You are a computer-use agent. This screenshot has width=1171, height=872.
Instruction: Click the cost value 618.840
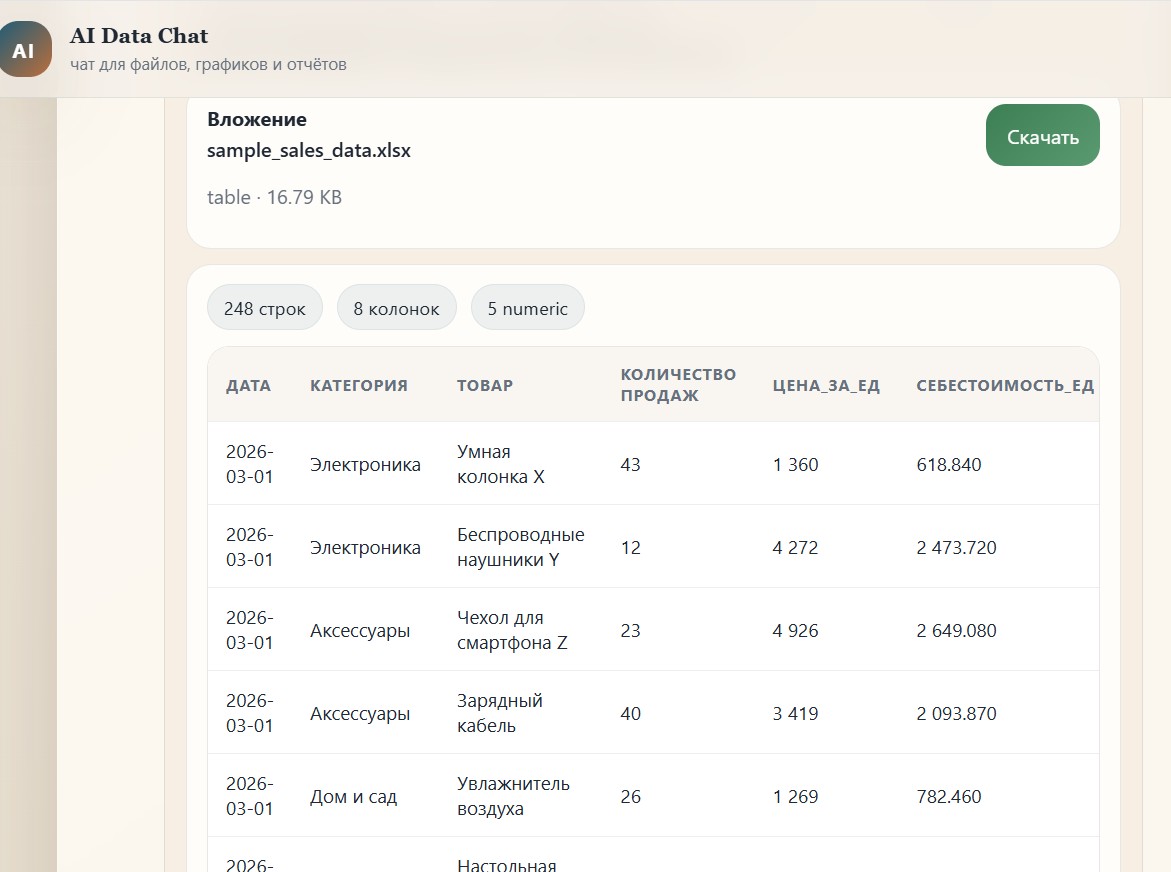(x=948, y=464)
